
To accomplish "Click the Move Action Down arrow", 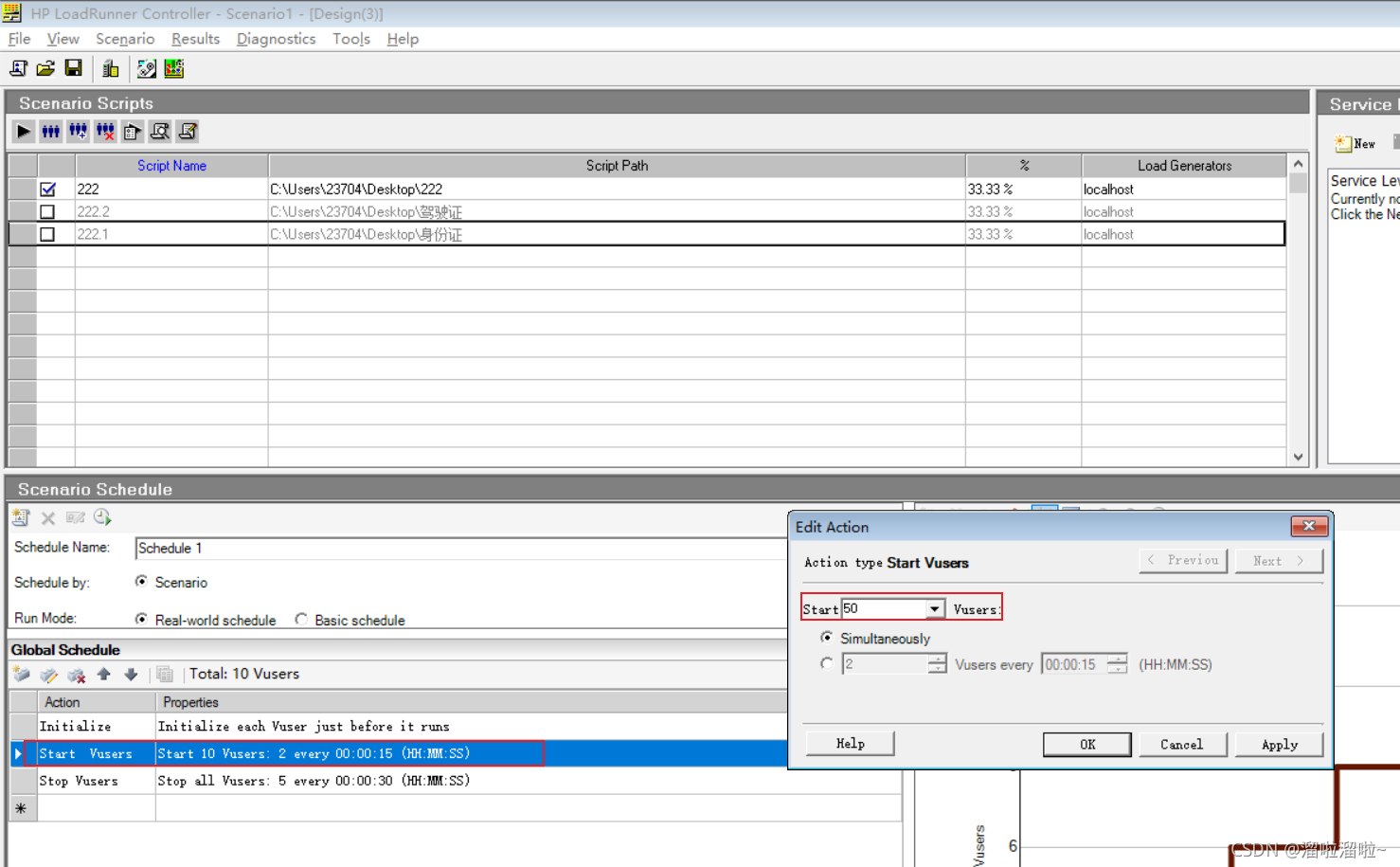I will 131,675.
